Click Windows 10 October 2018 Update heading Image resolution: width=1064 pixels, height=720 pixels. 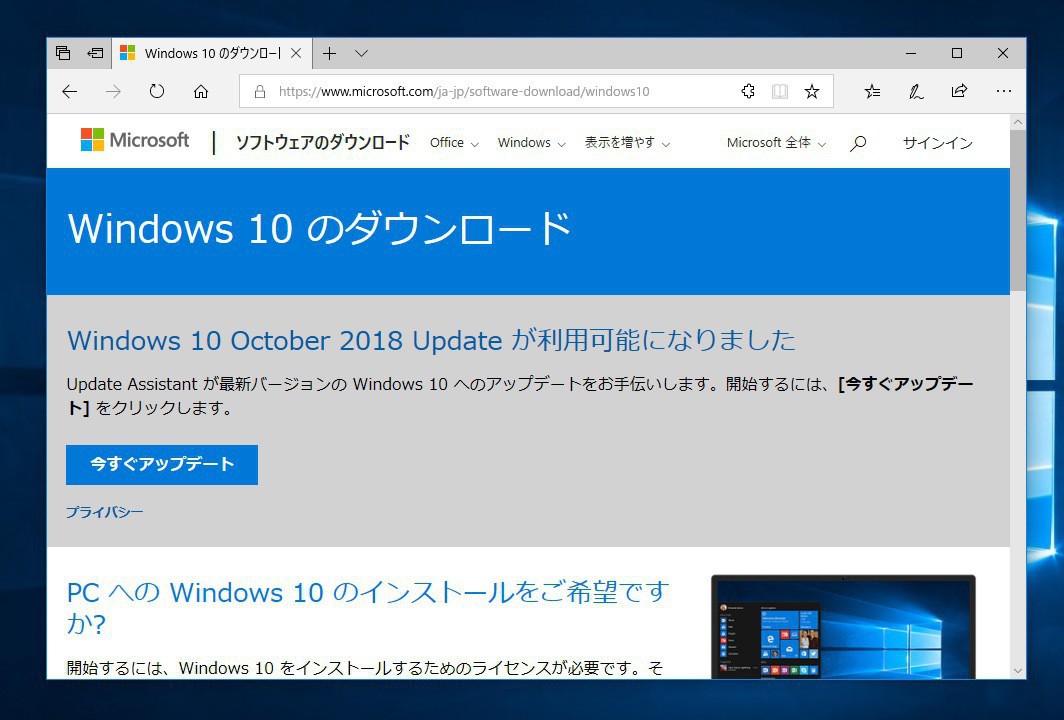pos(432,340)
